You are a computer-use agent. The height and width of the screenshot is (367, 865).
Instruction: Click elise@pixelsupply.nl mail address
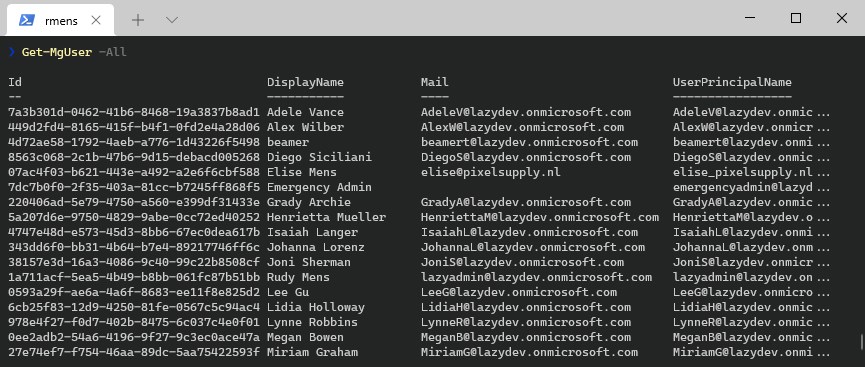pyautogui.click(x=490, y=172)
